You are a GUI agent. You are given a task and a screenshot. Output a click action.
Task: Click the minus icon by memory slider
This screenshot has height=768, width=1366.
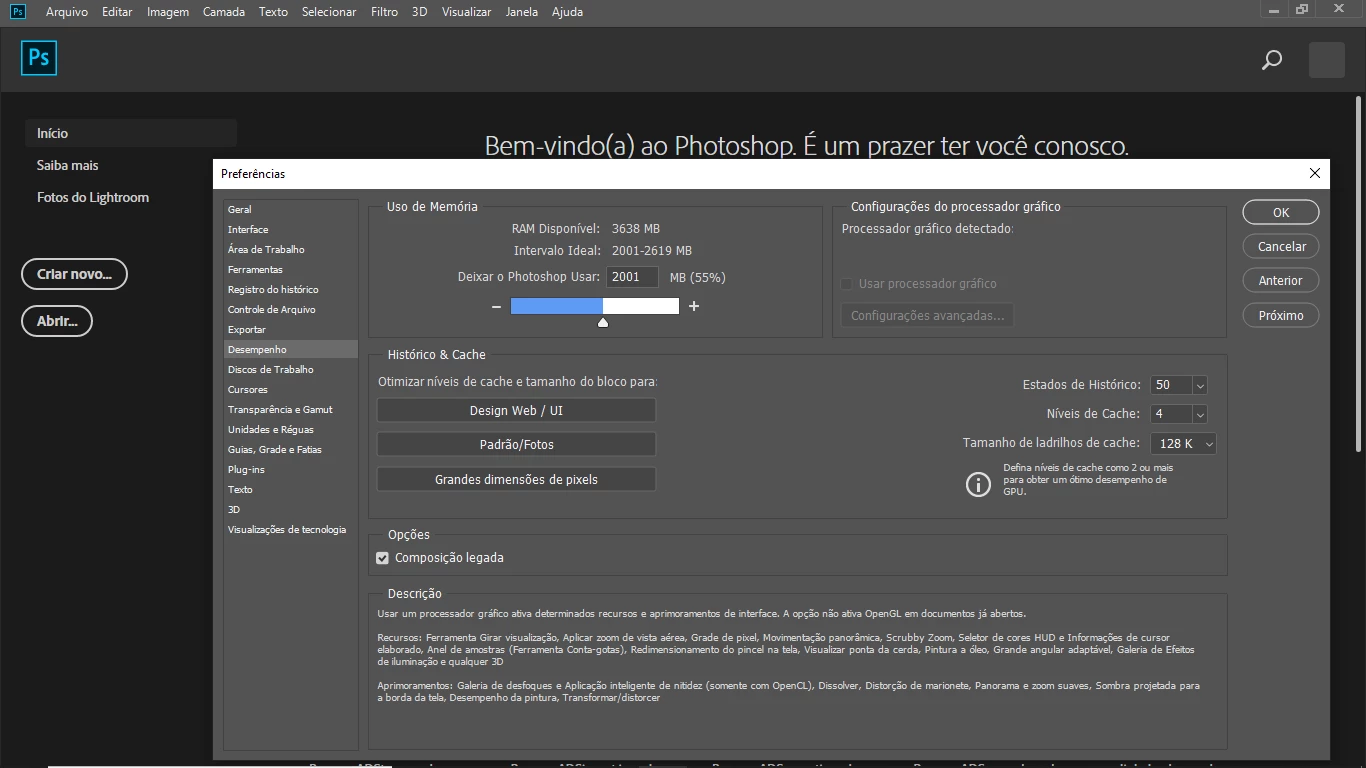(x=496, y=306)
